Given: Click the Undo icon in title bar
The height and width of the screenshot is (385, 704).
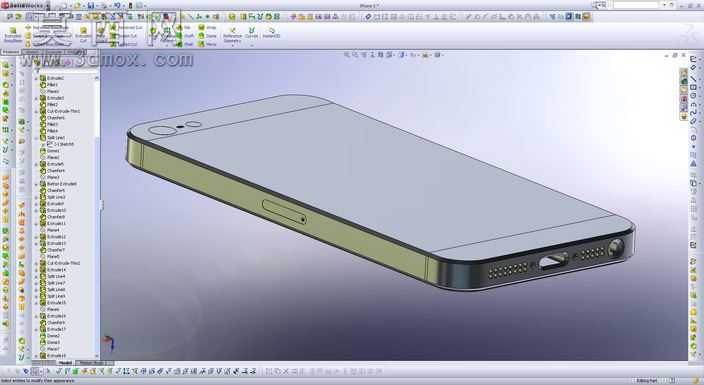Looking at the screenshot, I should pos(117,5).
